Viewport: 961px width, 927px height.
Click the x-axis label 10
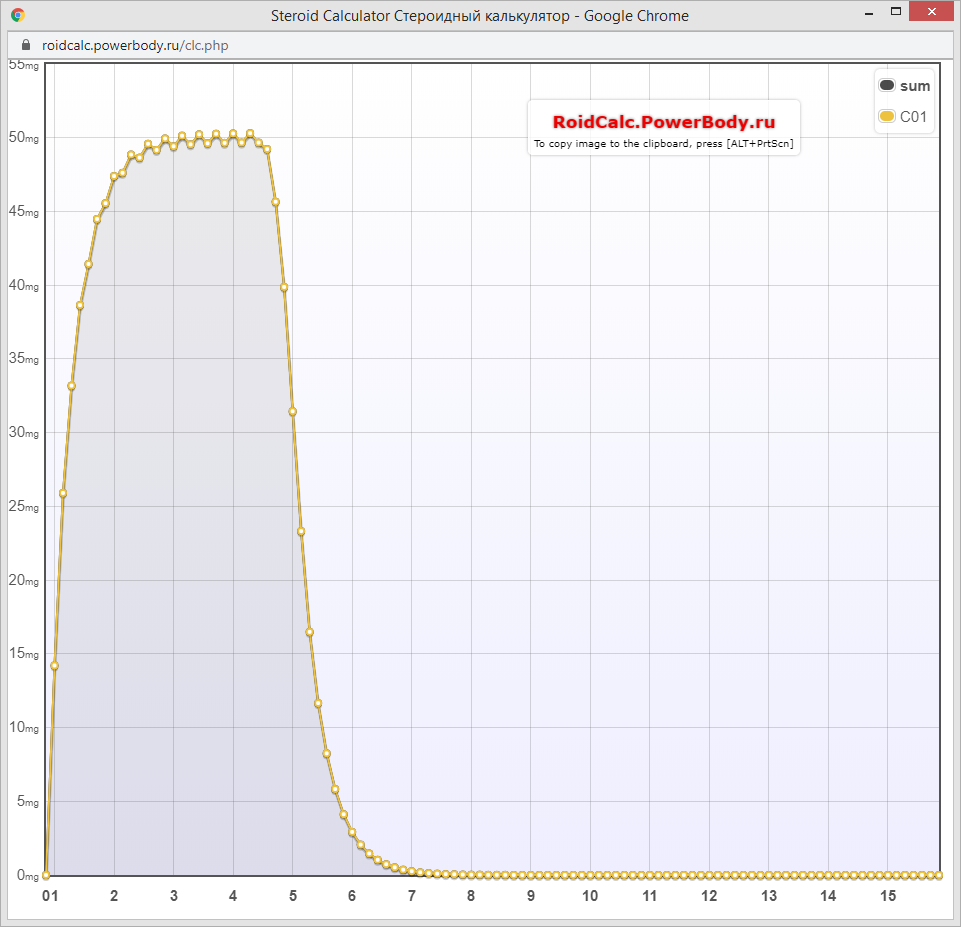tap(590, 896)
